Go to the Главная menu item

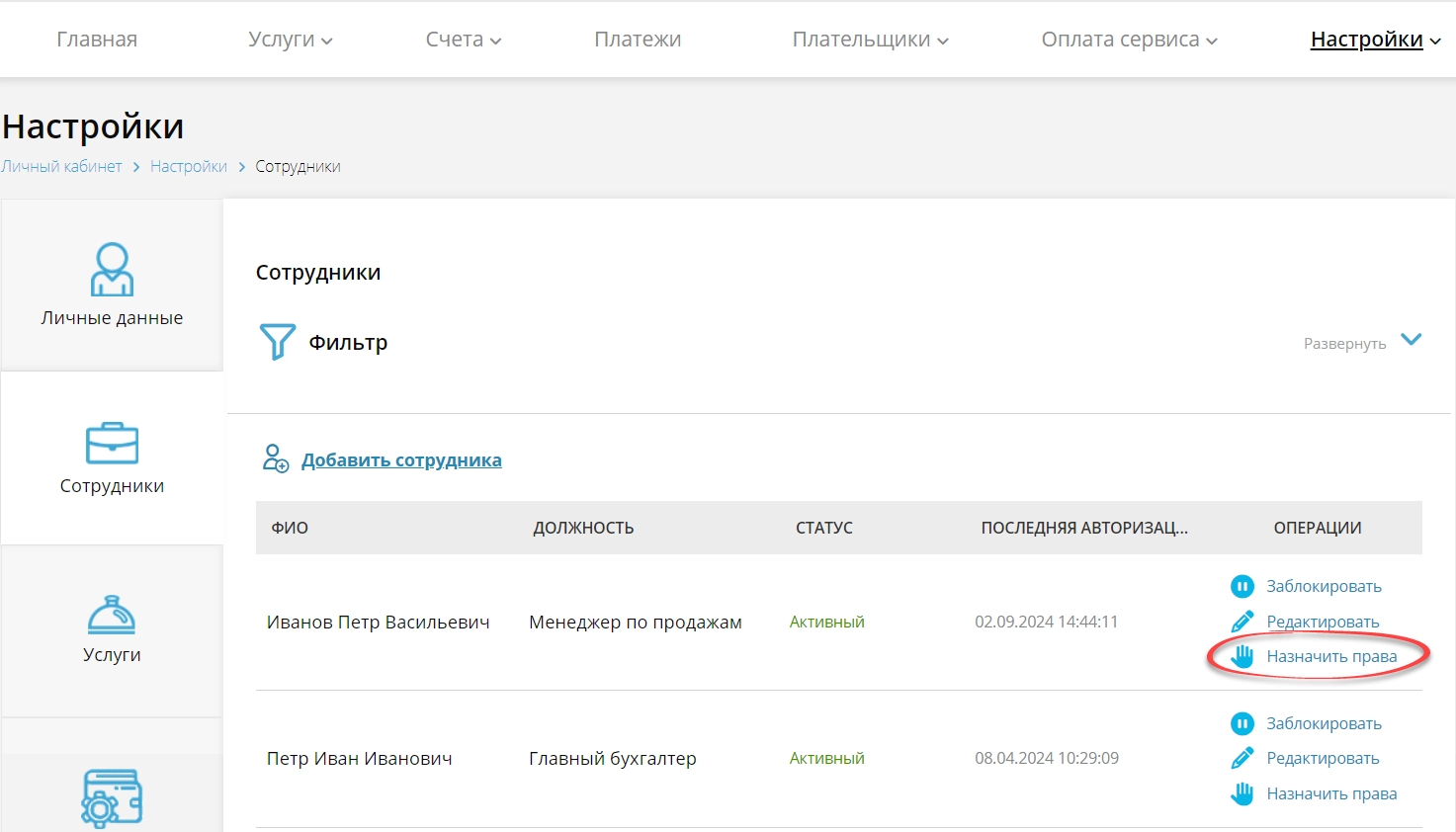tap(97, 40)
